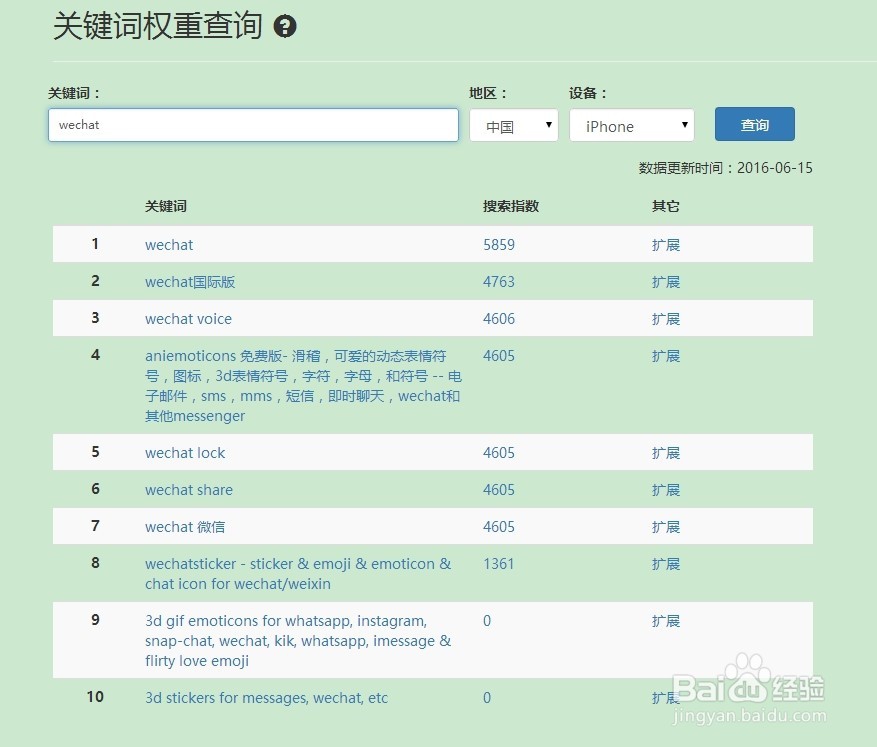Click the 关键词权重查询 page title
Viewport: 877px width, 747px height.
pyautogui.click(x=158, y=26)
